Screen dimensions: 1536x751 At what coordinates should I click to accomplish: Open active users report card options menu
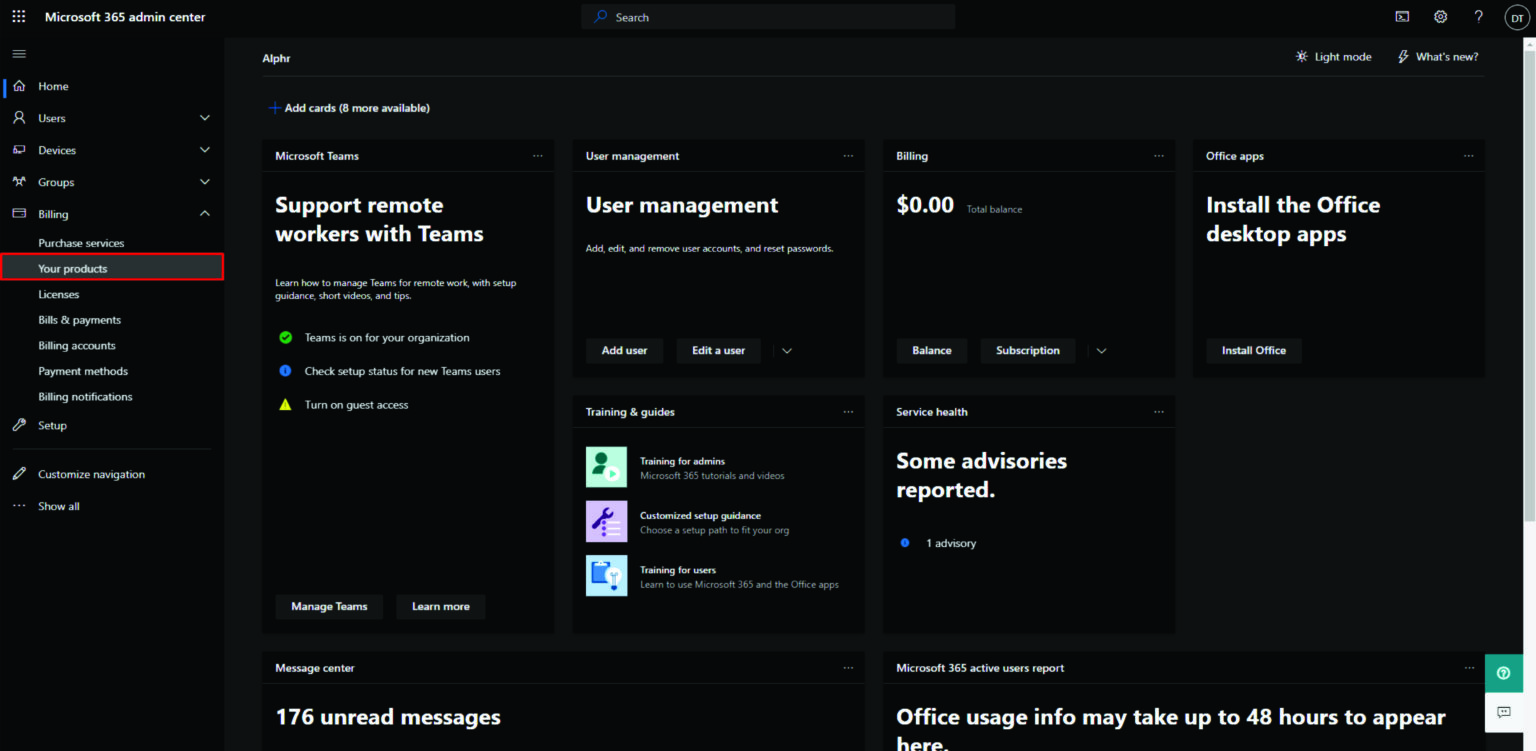point(1469,668)
